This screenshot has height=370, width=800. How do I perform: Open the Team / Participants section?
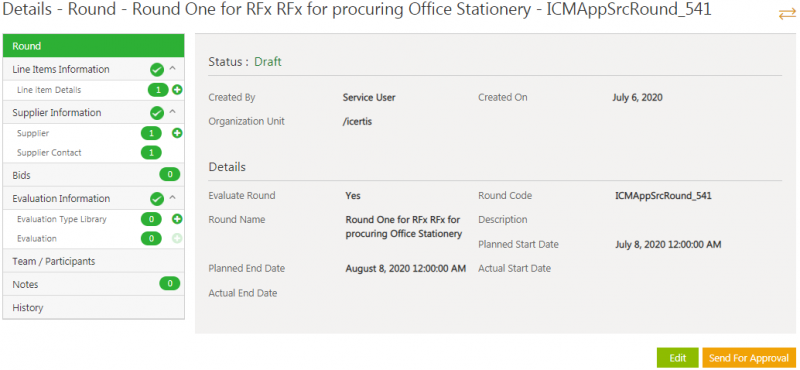coord(93,261)
